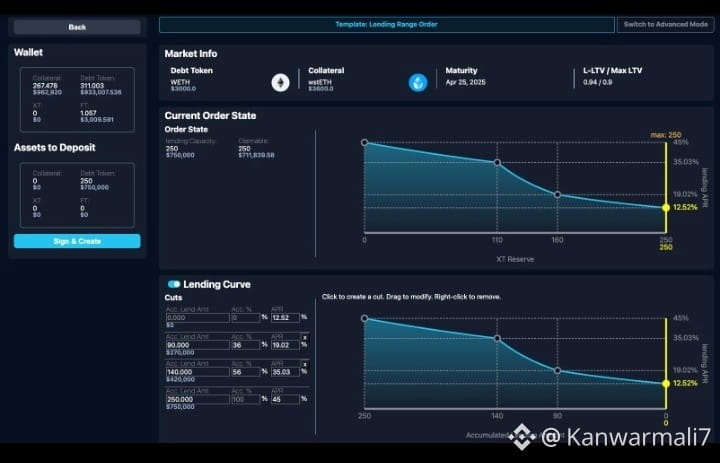Click the Lending Capacity value 250
Viewport: 720px width, 463px height.
[x=172, y=148]
